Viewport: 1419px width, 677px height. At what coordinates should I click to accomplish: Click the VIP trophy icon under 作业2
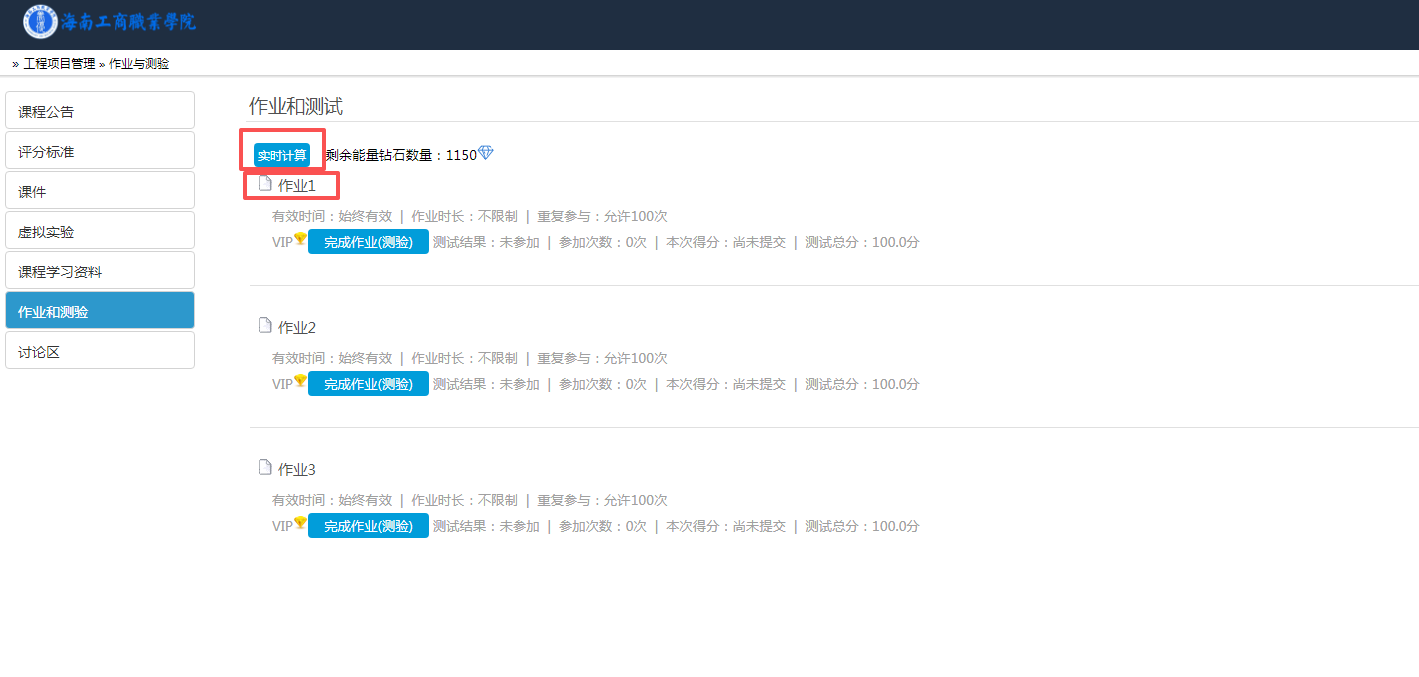(x=300, y=381)
